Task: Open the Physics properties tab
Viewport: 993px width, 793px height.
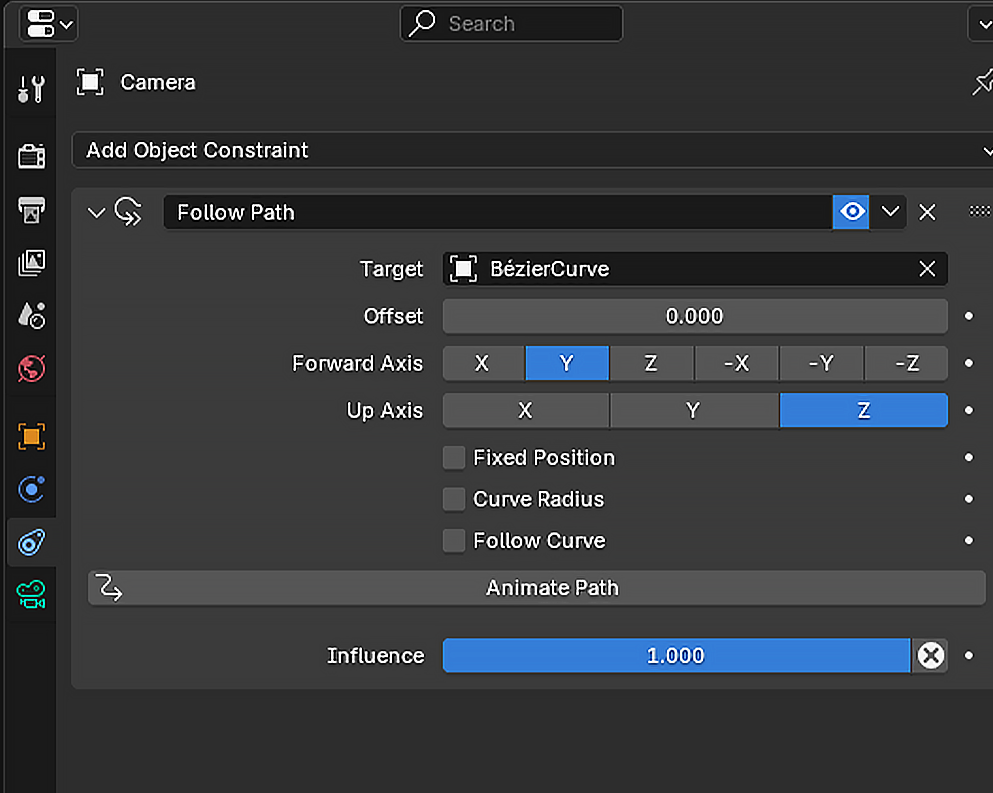Action: pos(31,489)
